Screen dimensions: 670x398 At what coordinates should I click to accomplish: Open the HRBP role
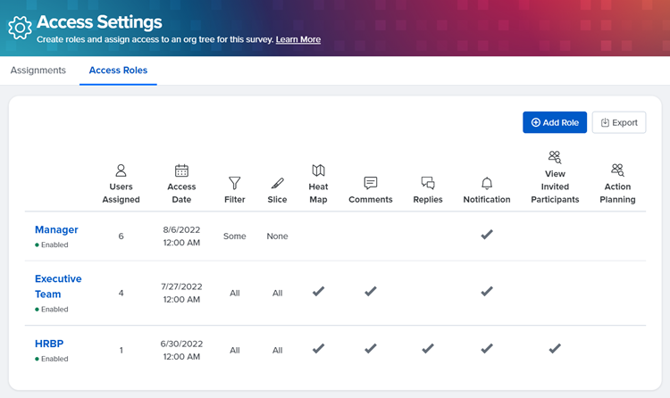[x=49, y=344]
